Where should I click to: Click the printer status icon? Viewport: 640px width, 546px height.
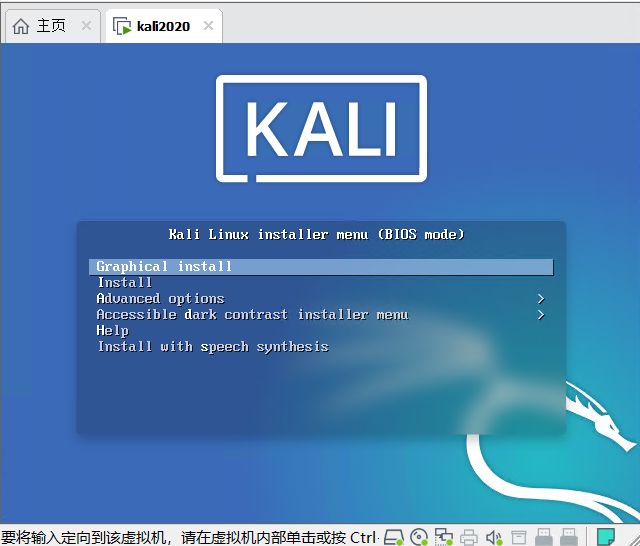click(469, 537)
